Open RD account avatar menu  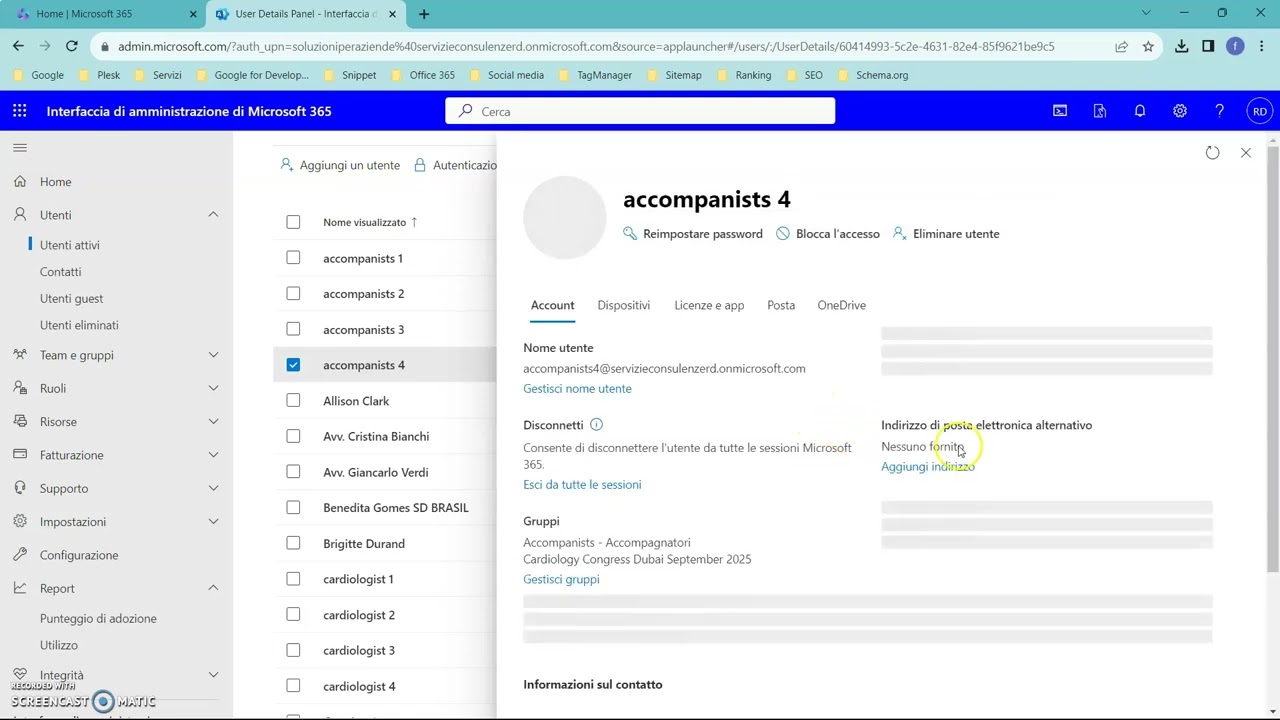pyautogui.click(x=1260, y=111)
